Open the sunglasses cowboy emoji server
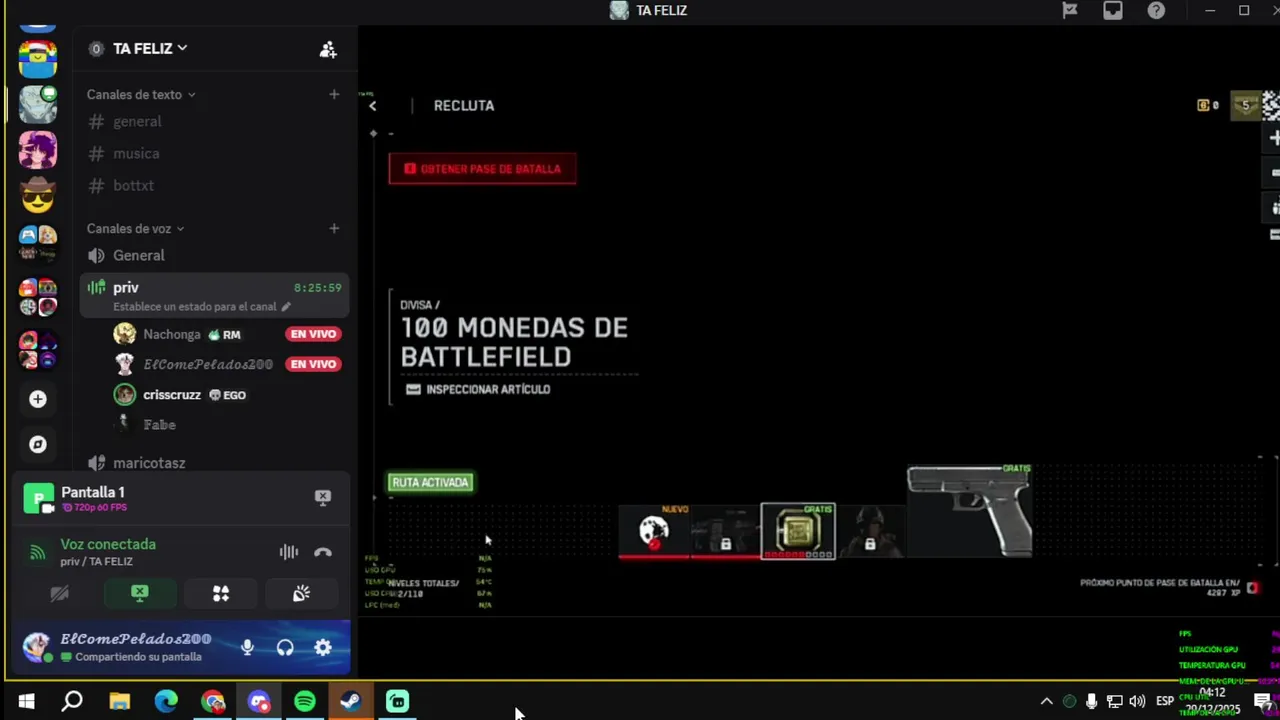This screenshot has height=720, width=1280. 38,196
